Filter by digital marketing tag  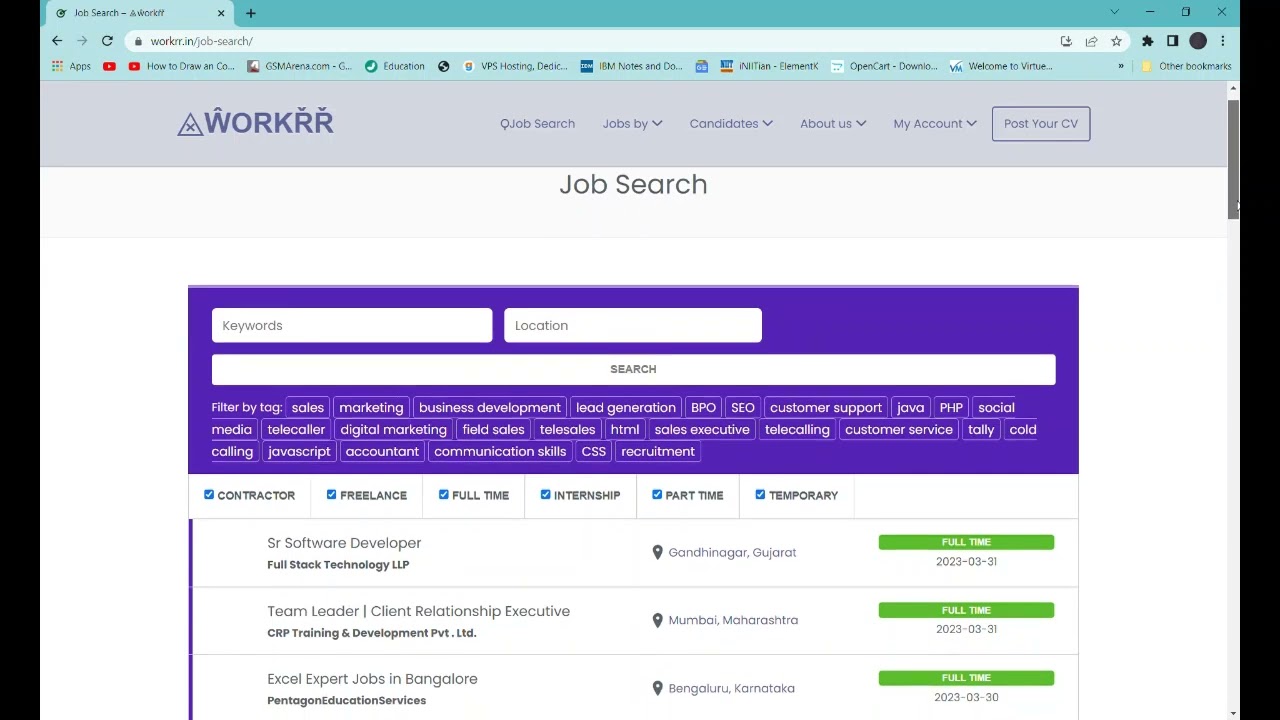coord(393,430)
